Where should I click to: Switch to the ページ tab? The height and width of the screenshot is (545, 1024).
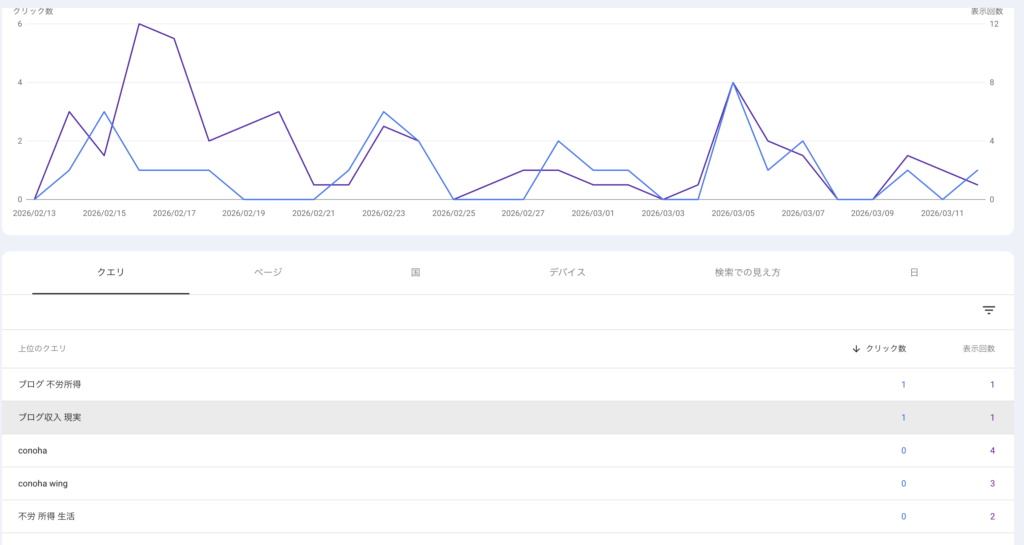point(268,272)
